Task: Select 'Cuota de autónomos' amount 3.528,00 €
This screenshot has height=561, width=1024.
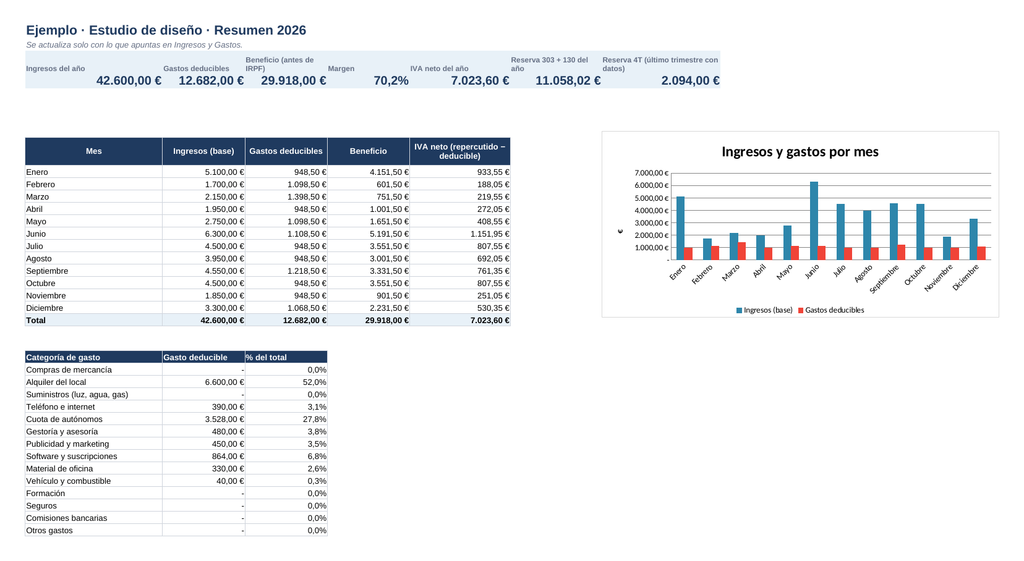Action: [x=204, y=419]
